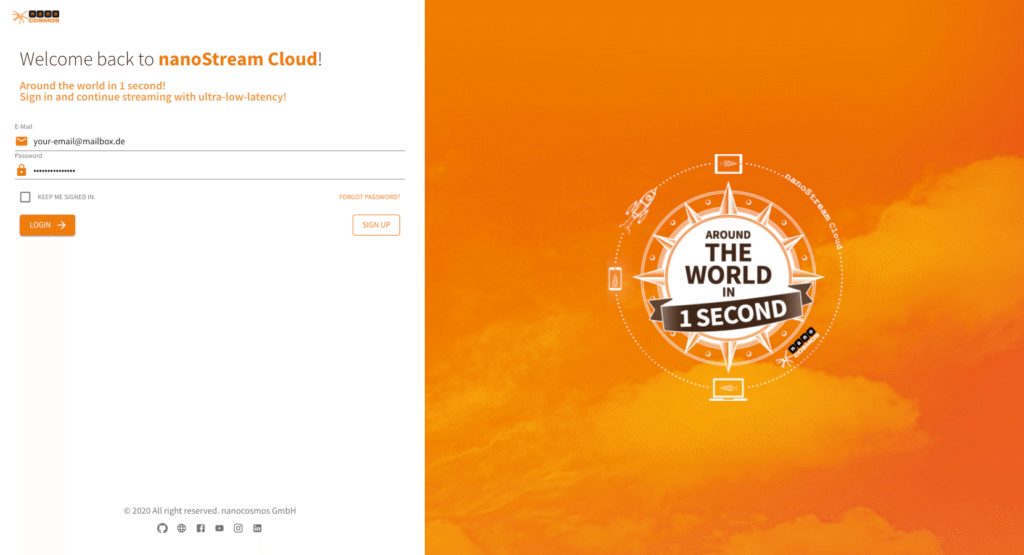Click the tablet icon above the compass
This screenshot has height=555, width=1024.
pos(728,163)
